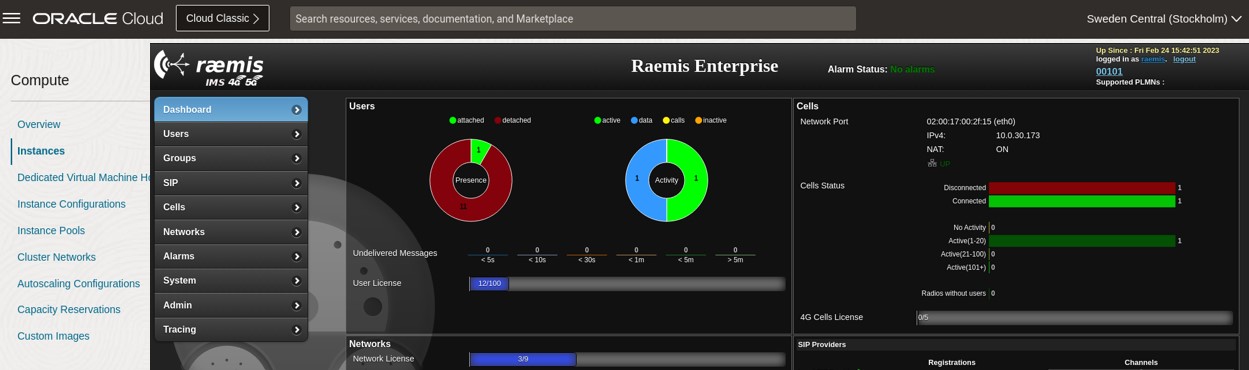Open the Sweden Central region dropdown

(1163, 18)
